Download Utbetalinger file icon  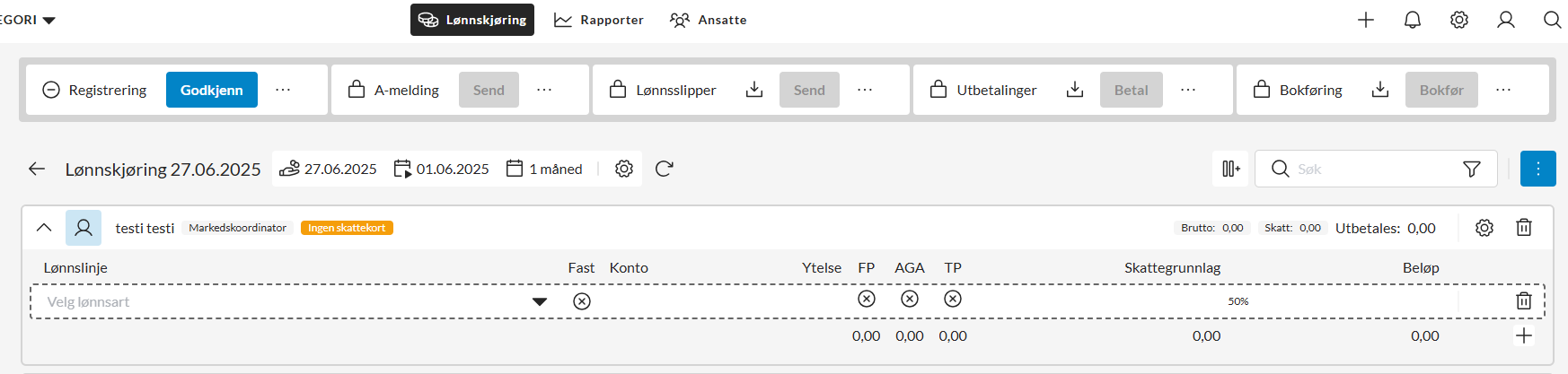coord(1074,90)
